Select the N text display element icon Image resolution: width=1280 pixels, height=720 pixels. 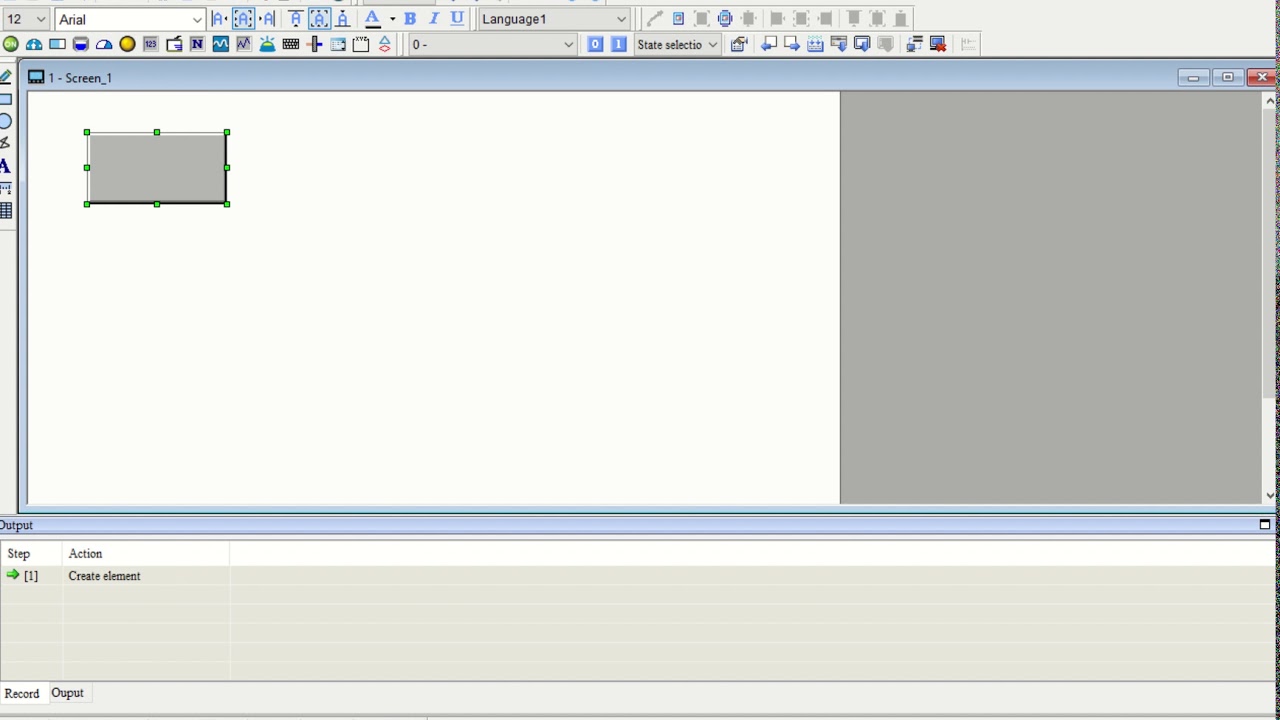click(x=197, y=44)
